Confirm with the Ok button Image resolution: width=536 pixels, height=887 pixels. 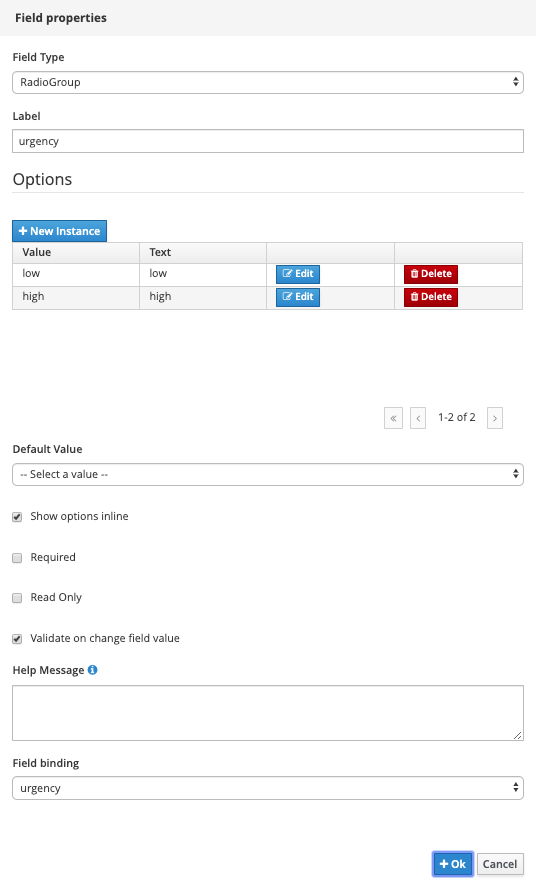453,864
